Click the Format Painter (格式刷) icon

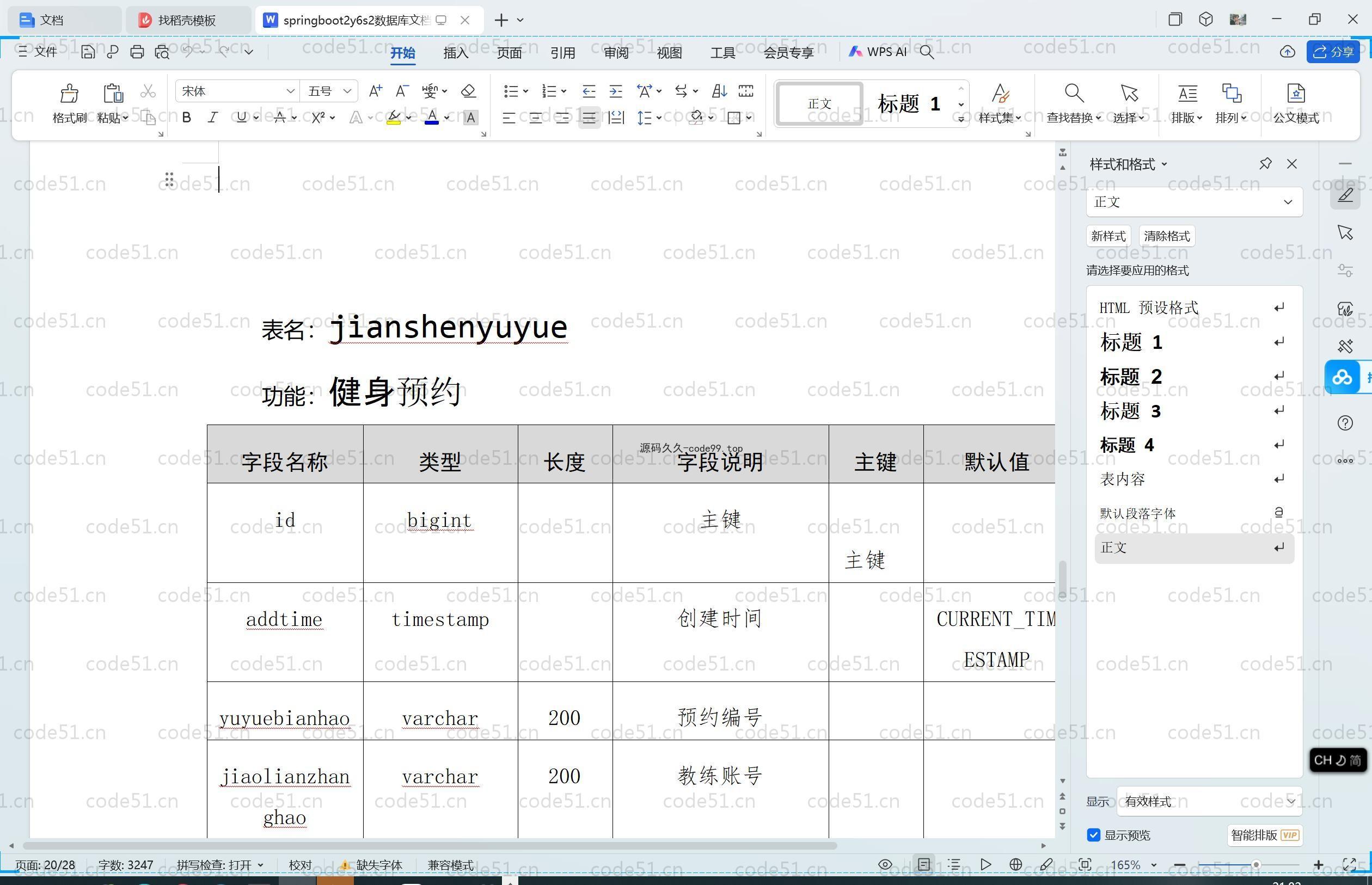click(69, 93)
